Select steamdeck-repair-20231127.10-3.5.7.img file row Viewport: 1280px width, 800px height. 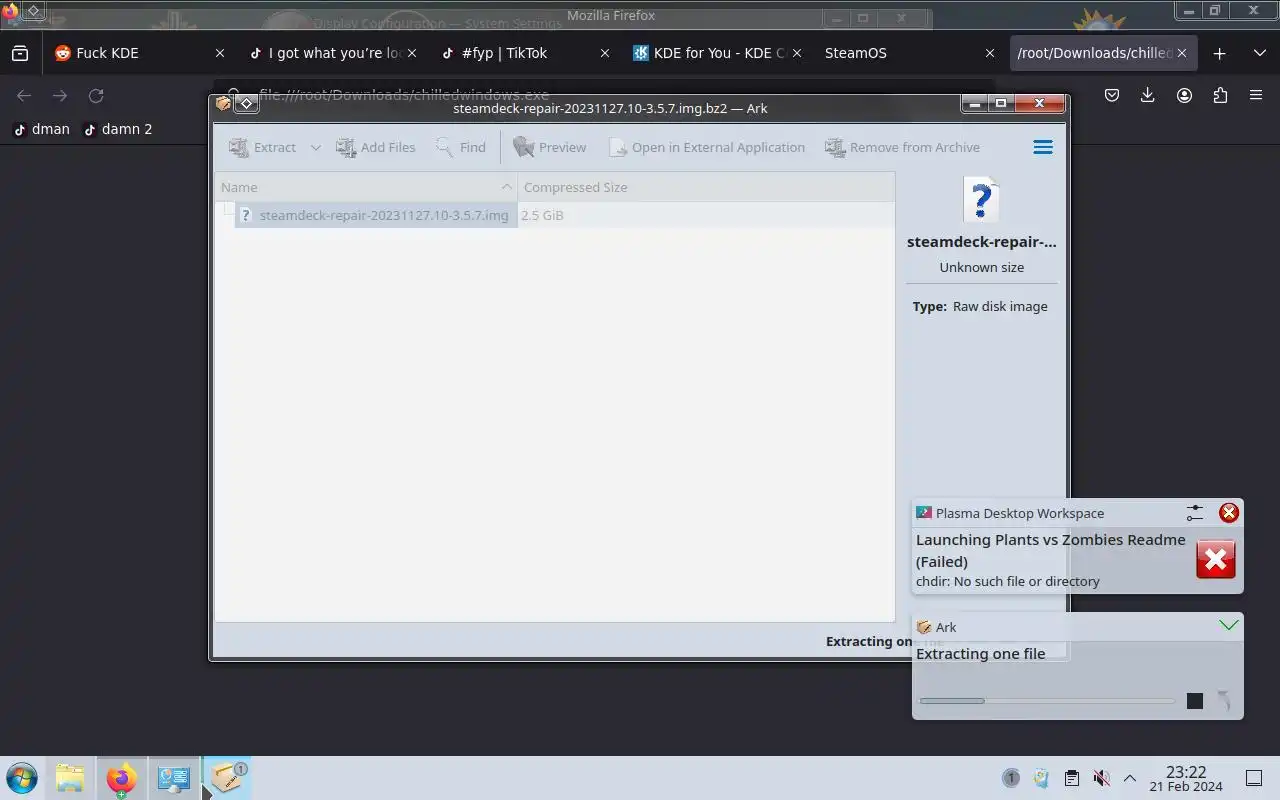[x=376, y=215]
